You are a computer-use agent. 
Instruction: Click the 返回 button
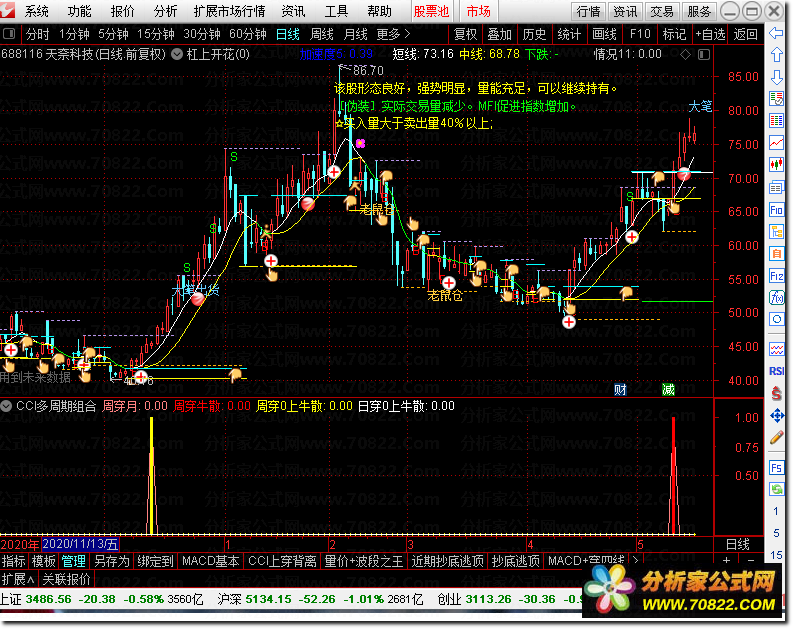pyautogui.click(x=745, y=34)
